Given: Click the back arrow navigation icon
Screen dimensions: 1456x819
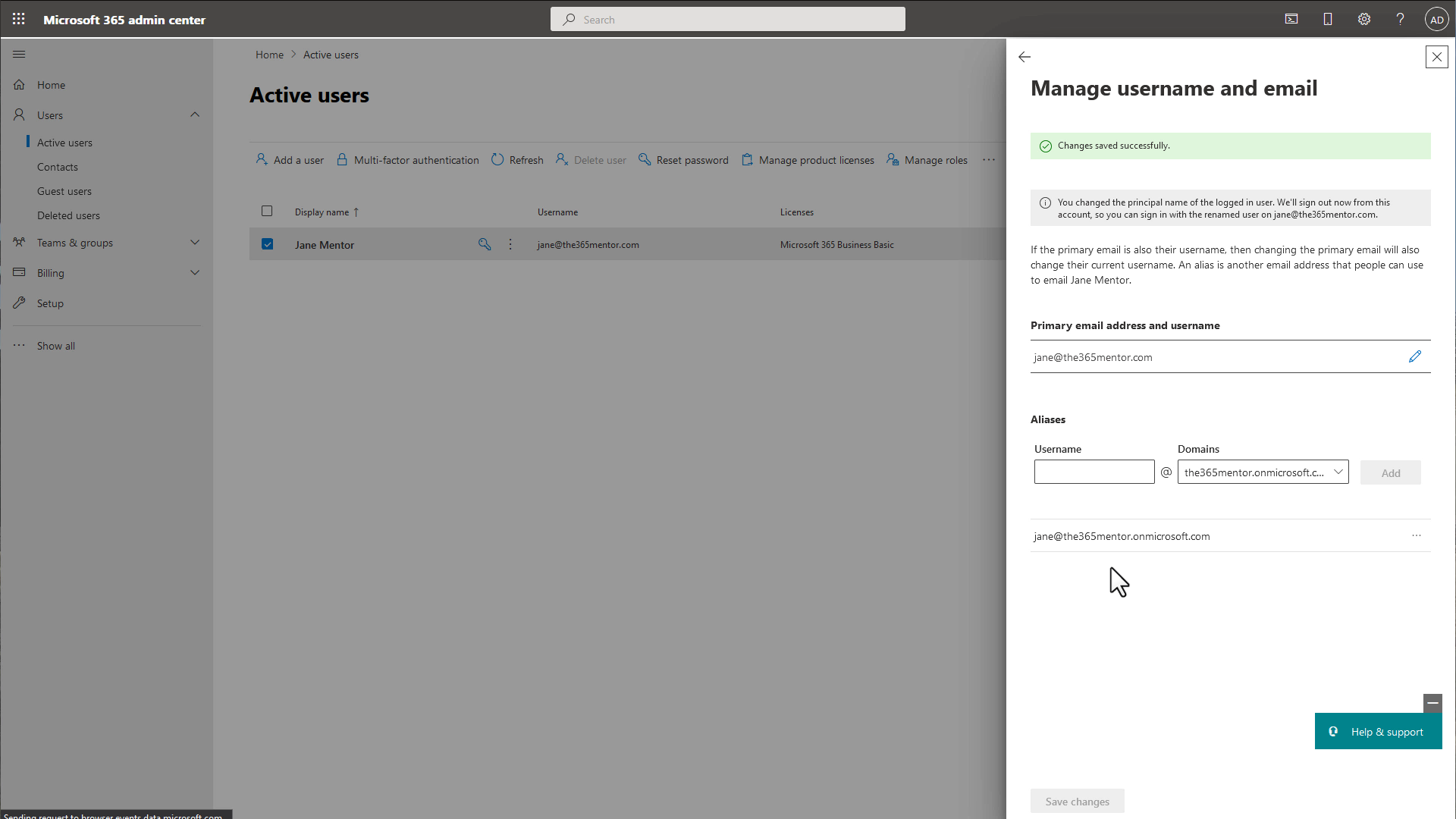Looking at the screenshot, I should click(x=1024, y=57).
